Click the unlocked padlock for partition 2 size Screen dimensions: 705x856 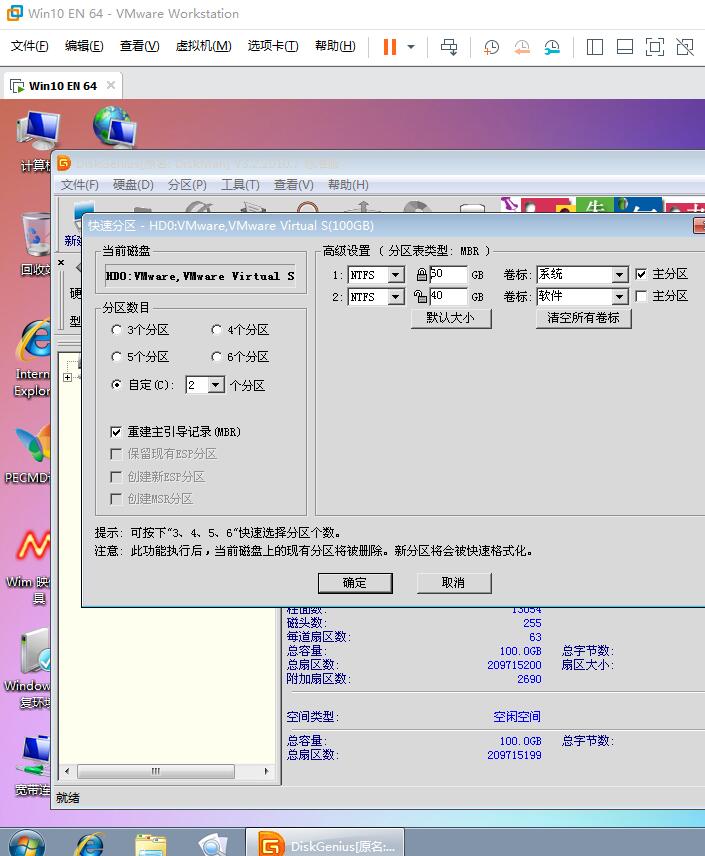click(x=420, y=296)
